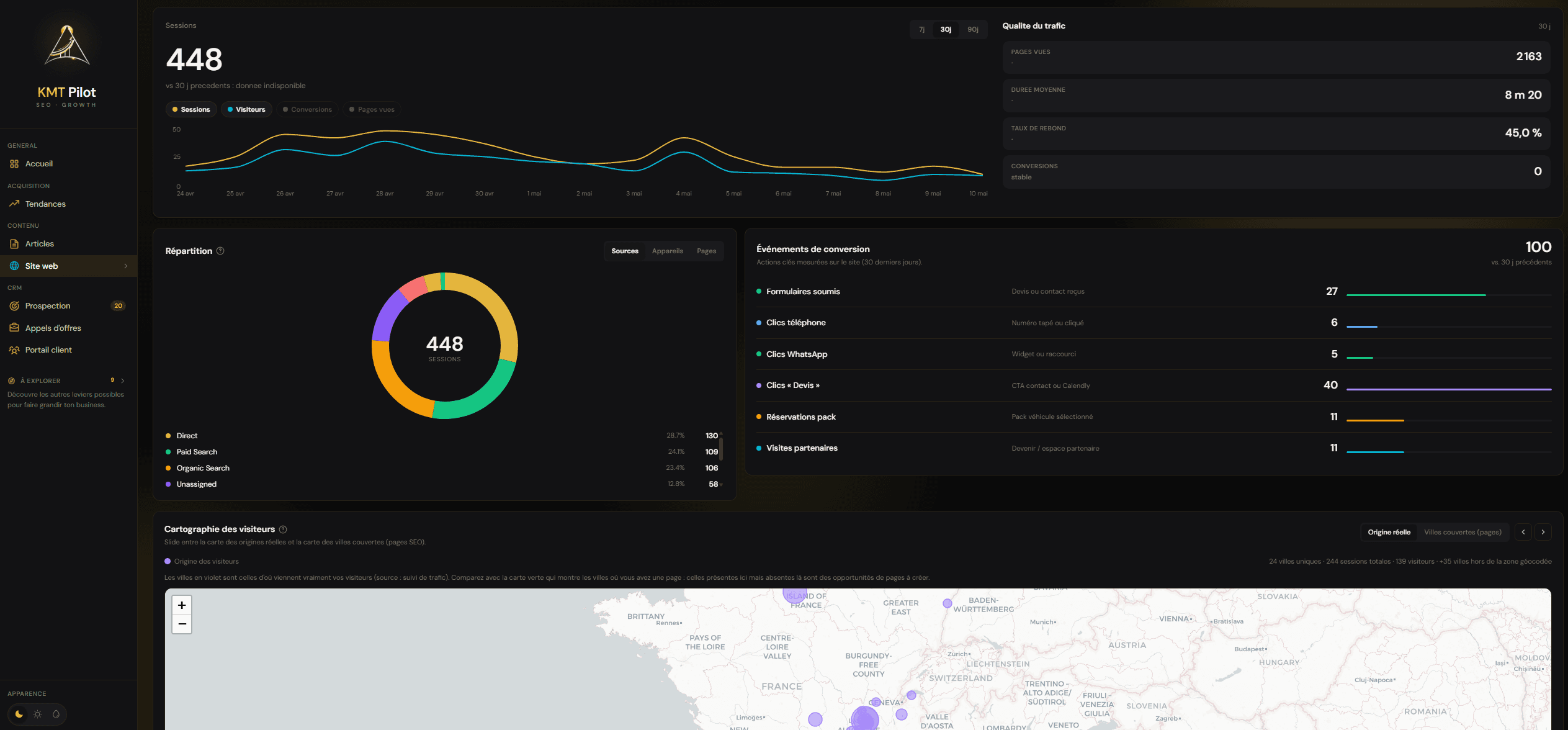Click the Conversions stable card
The height and width of the screenshot is (730, 1568).
coord(1276,172)
